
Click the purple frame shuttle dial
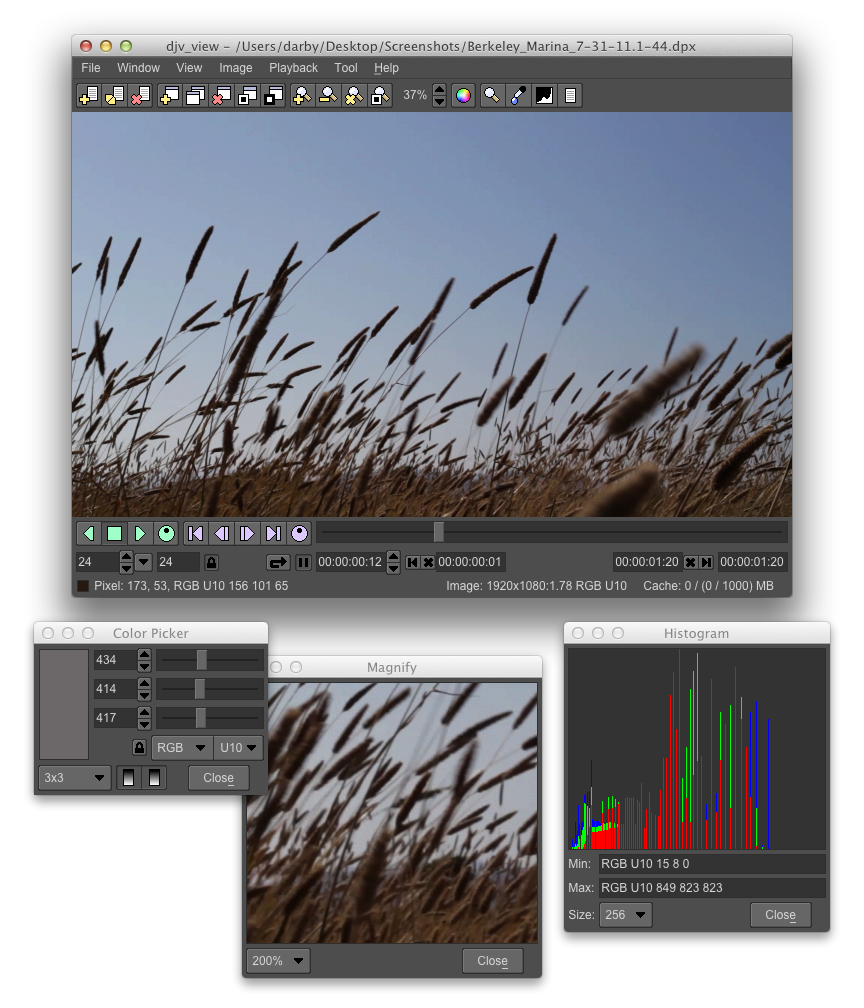(300, 534)
